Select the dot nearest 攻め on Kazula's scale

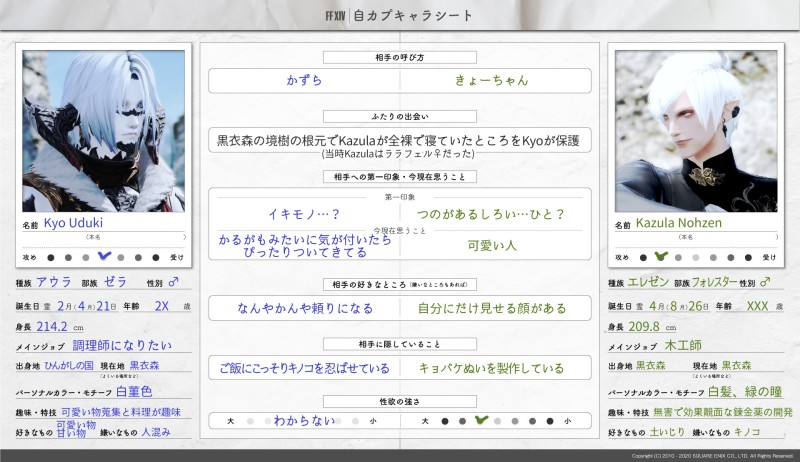tap(643, 258)
